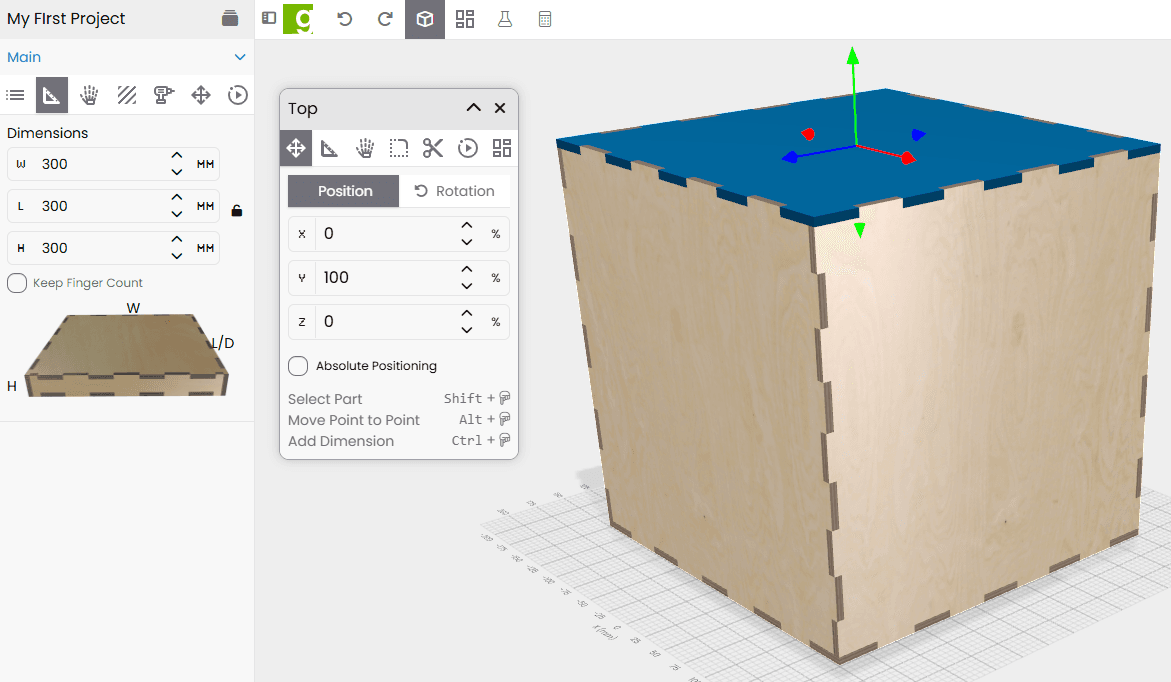Click the green g logo
This screenshot has width=1171, height=682.
click(298, 19)
